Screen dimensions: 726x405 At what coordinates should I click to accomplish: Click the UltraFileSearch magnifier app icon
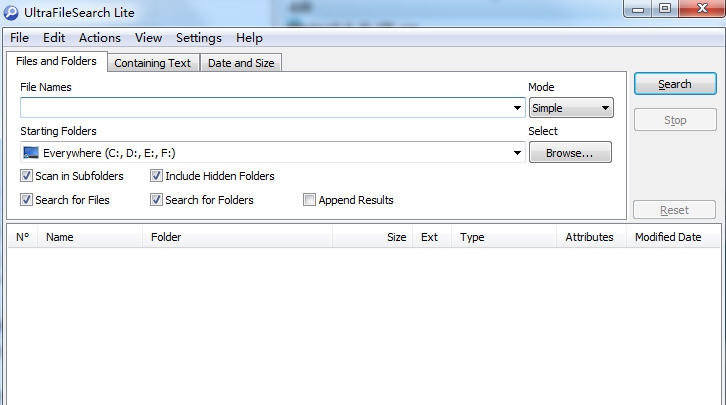pyautogui.click(x=10, y=12)
